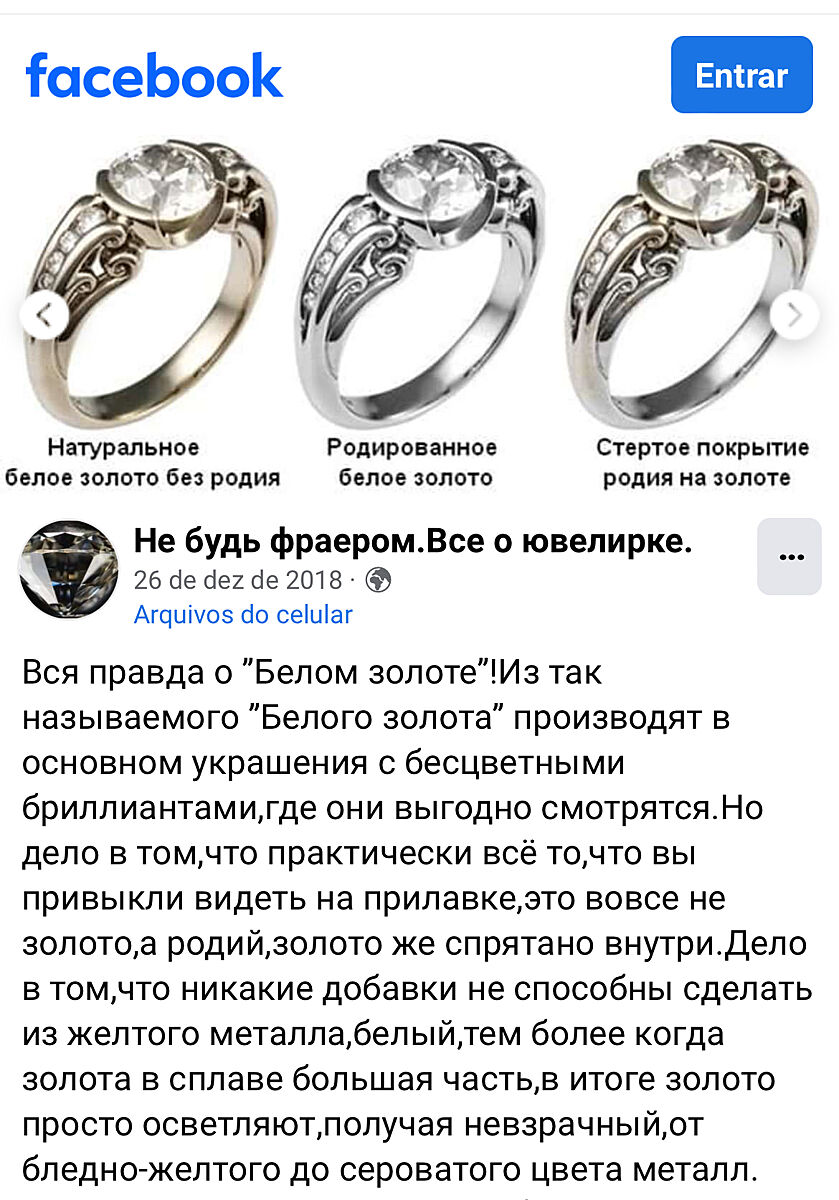Viewport: 839px width, 1200px height.
Task: Click the Натуральное белое золото без родия caption
Action: click(x=142, y=462)
